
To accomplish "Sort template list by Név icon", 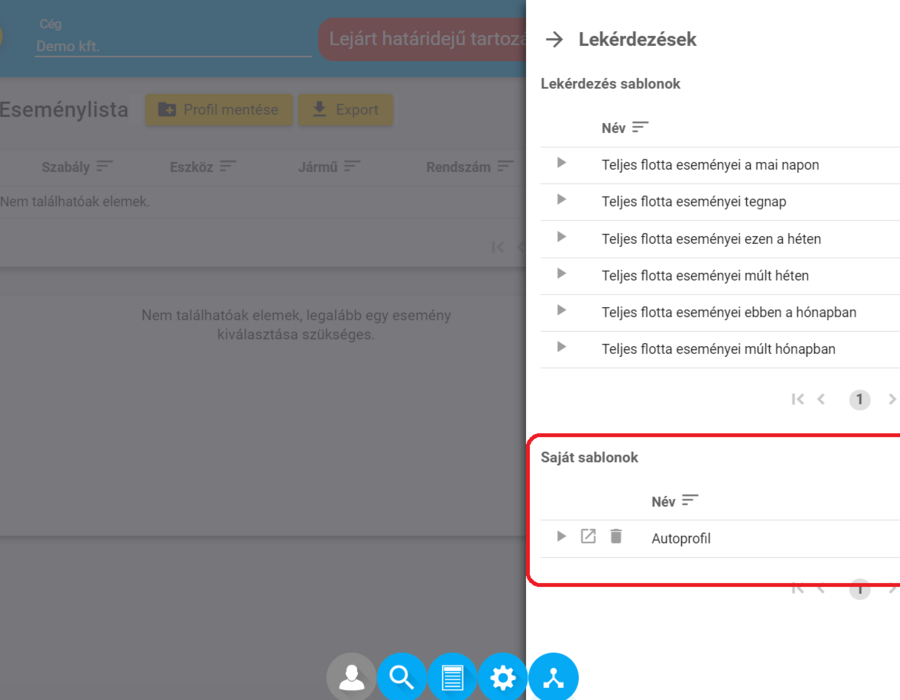I will tap(640, 127).
